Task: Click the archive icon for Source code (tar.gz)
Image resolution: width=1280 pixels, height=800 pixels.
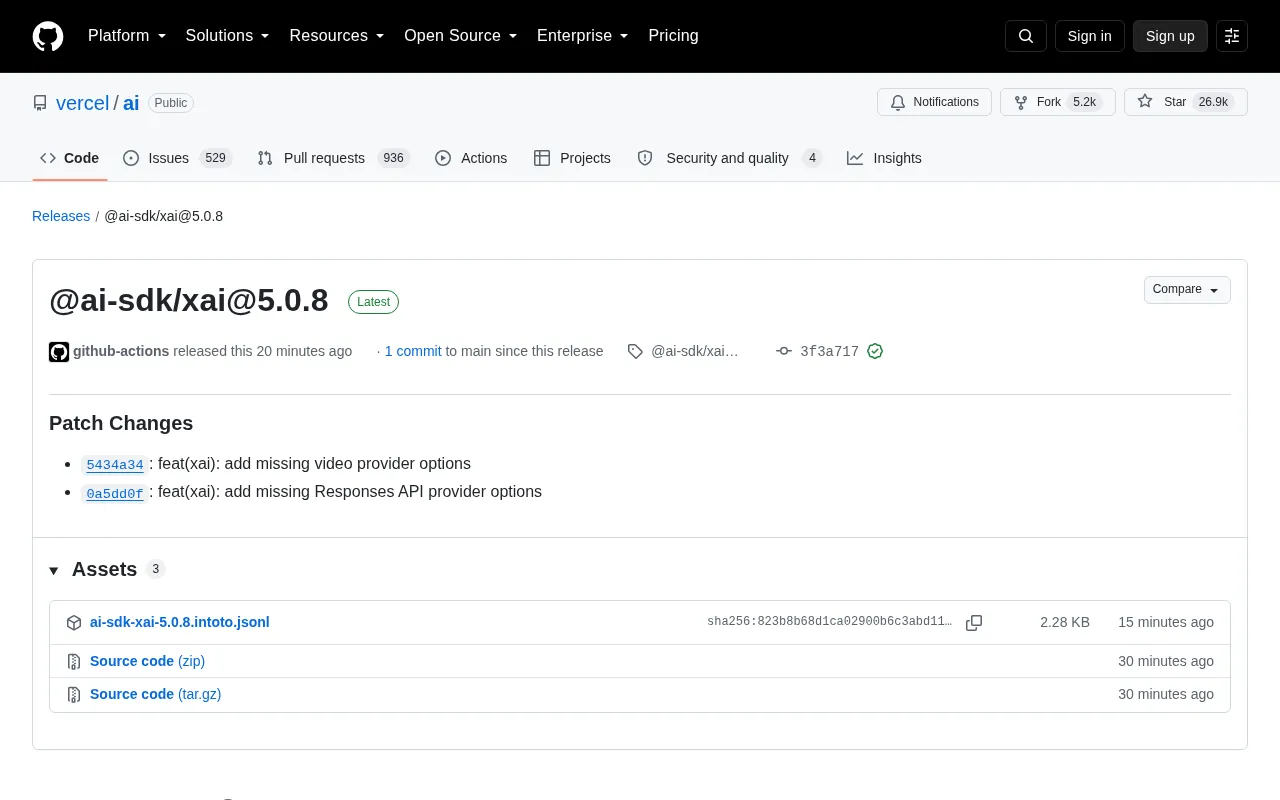Action: pyautogui.click(x=74, y=694)
